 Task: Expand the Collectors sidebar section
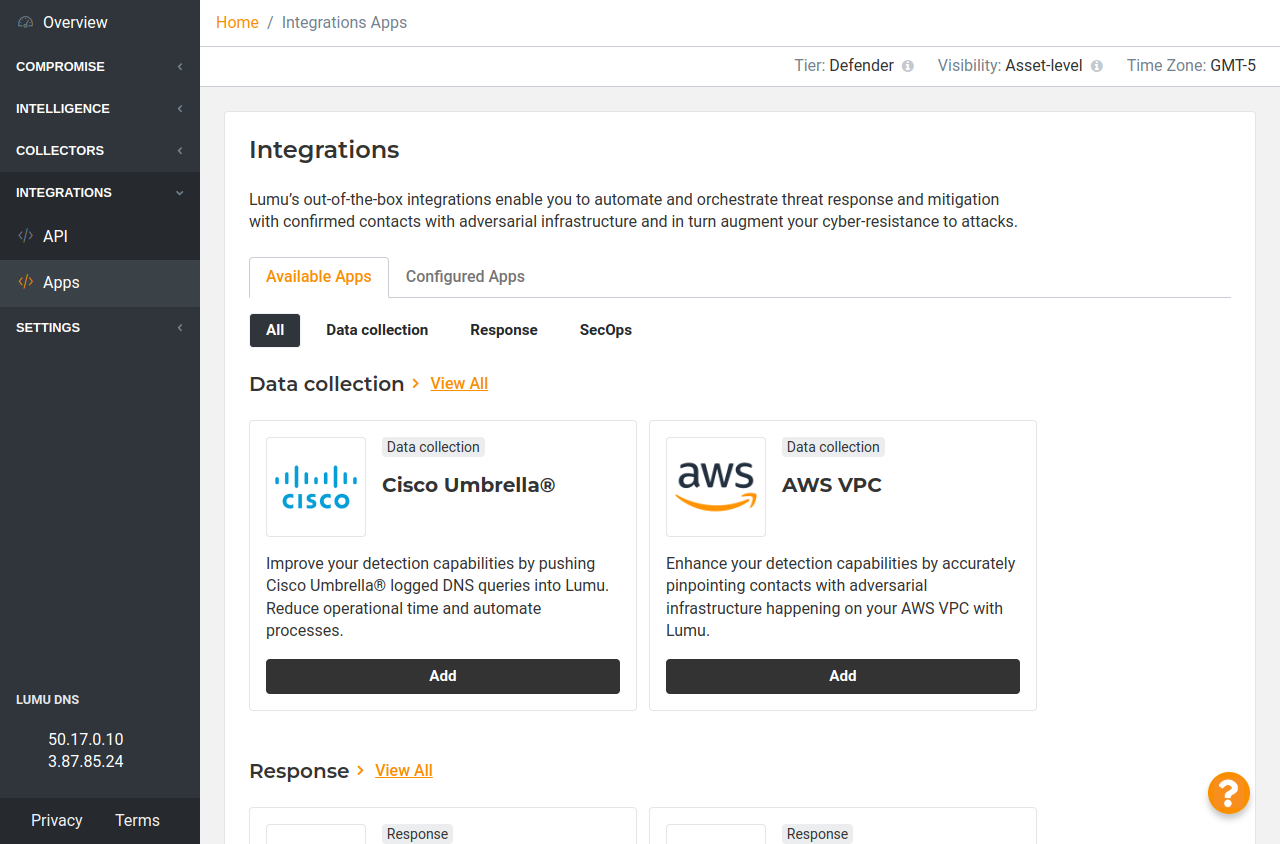[x=100, y=150]
